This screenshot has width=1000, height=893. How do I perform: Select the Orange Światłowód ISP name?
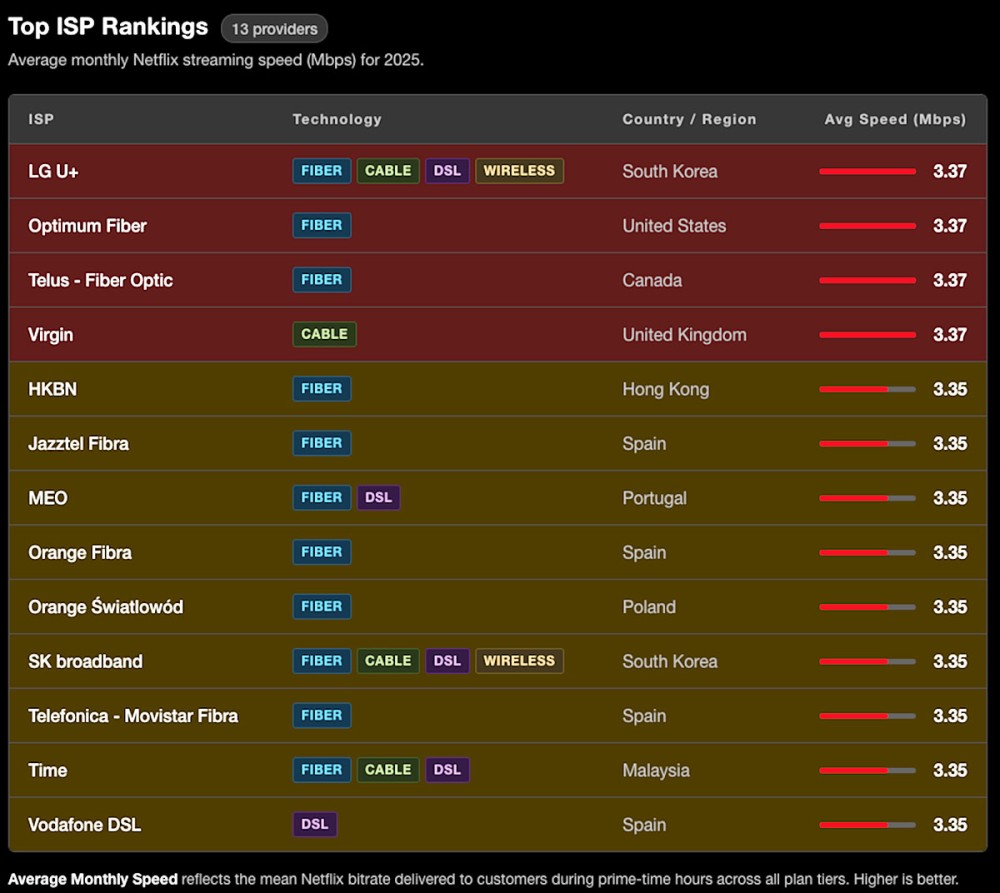tap(105, 607)
